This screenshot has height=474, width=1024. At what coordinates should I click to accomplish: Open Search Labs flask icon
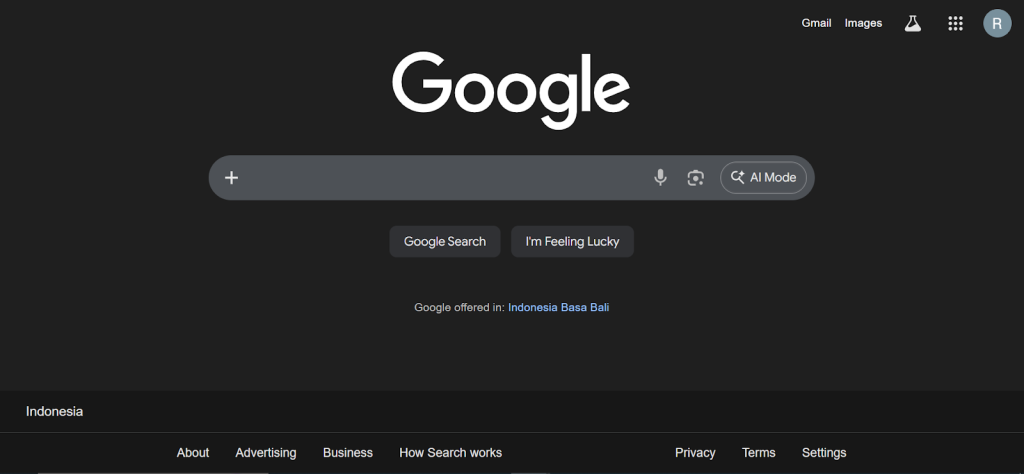point(912,23)
